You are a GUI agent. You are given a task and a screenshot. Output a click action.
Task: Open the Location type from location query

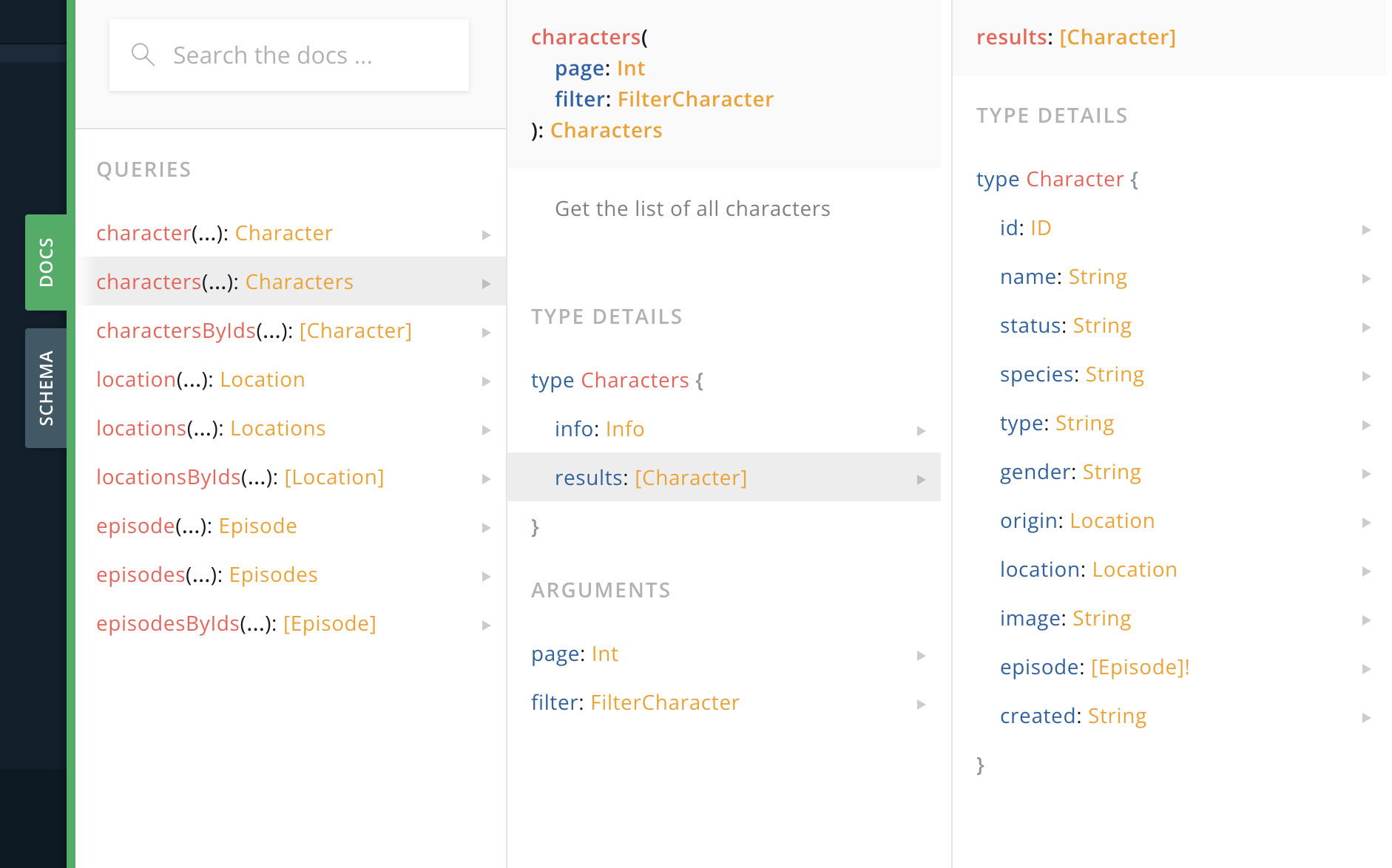coord(262,379)
